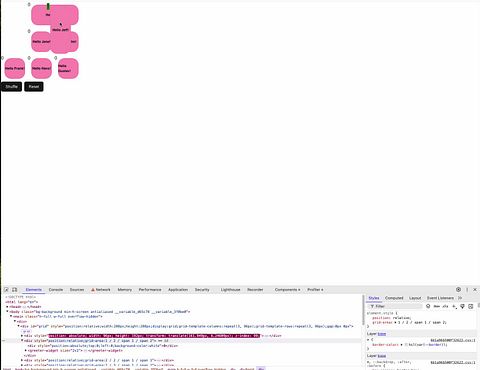
Task: Open the DevTools three-dot customize menu
Action: tap(467, 290)
